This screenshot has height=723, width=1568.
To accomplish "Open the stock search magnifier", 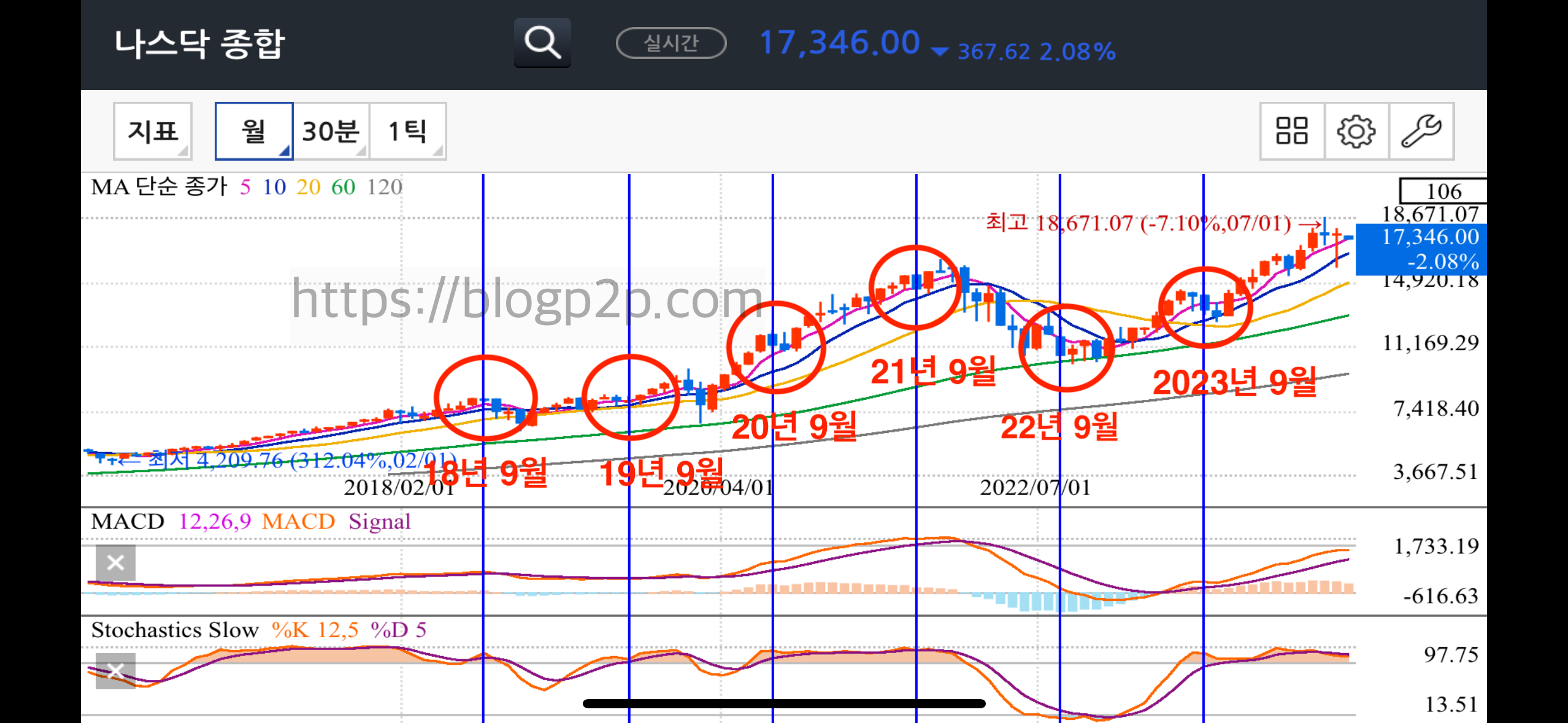I will tap(542, 43).
